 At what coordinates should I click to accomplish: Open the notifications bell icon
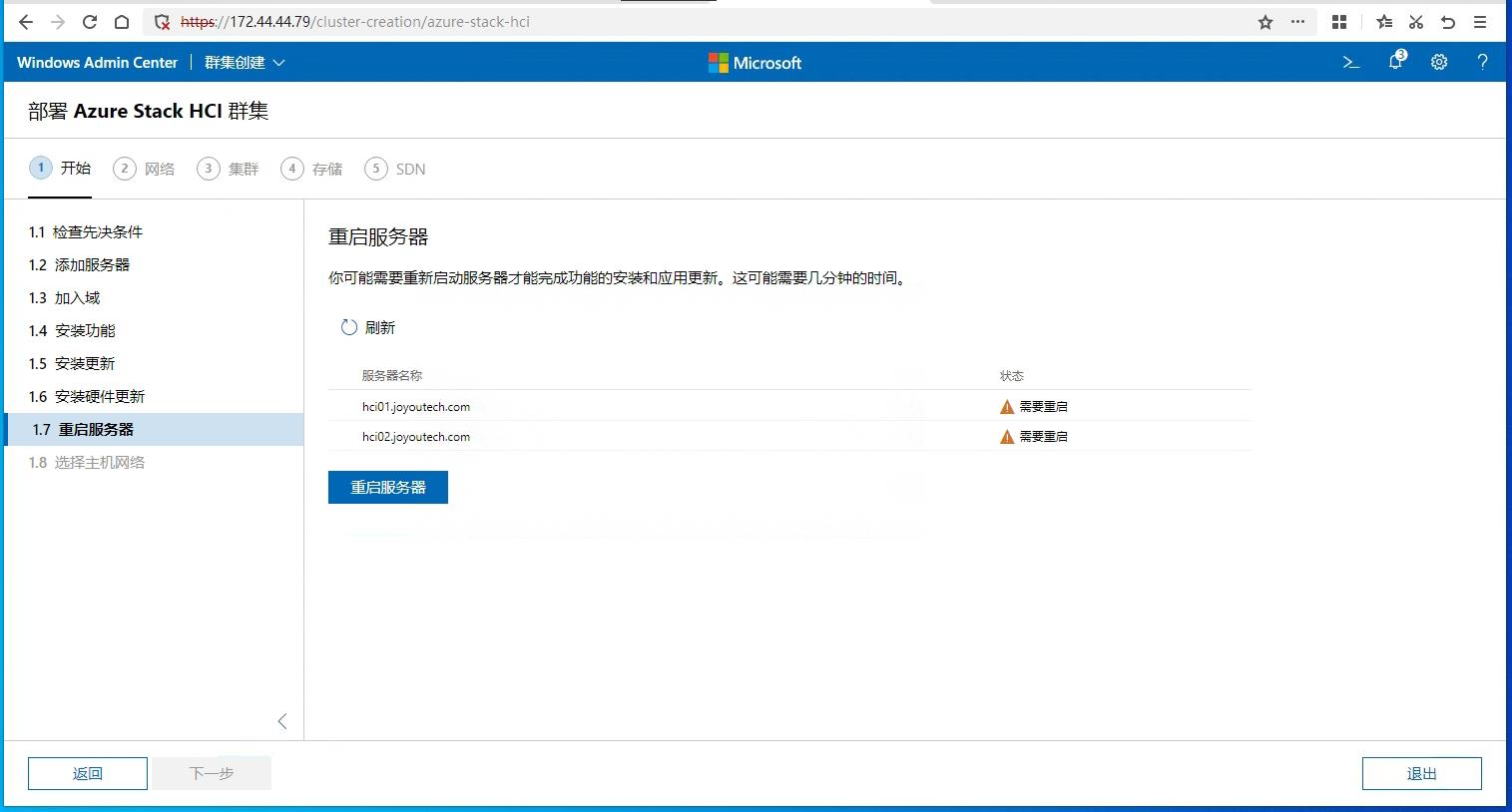[1396, 62]
